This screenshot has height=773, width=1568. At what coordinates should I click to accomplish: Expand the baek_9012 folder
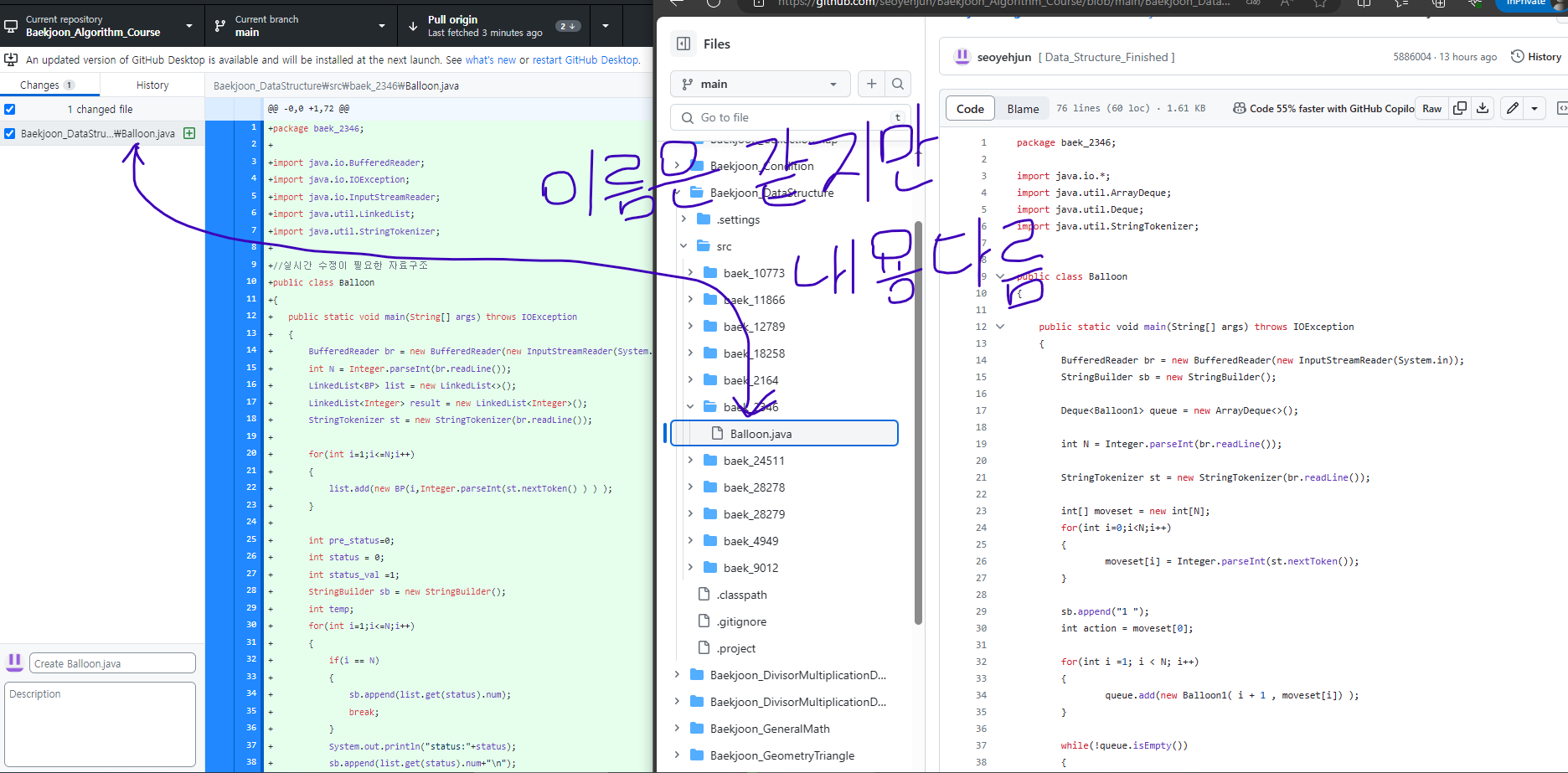pos(690,568)
